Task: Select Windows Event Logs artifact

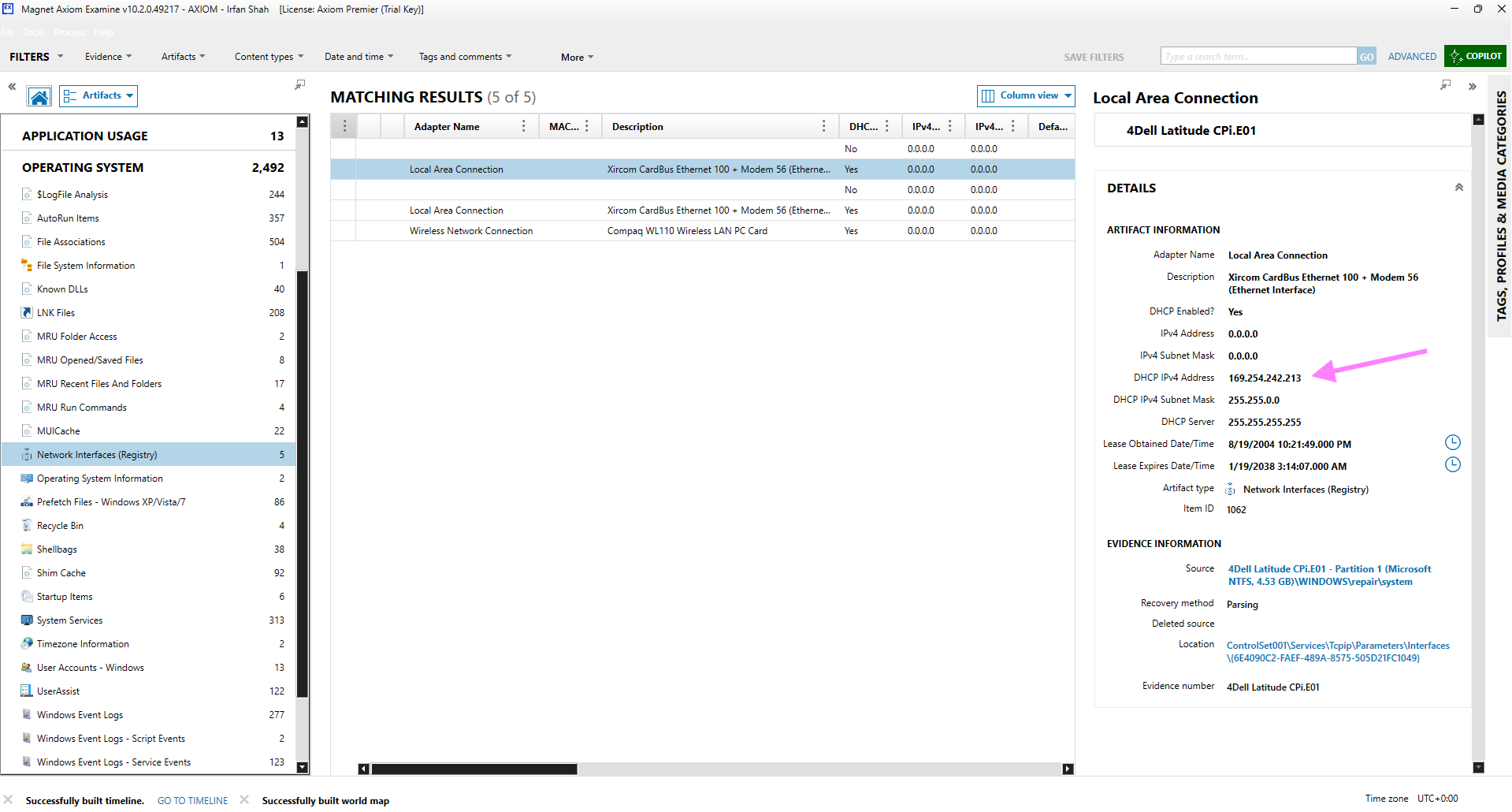Action: tap(148, 715)
